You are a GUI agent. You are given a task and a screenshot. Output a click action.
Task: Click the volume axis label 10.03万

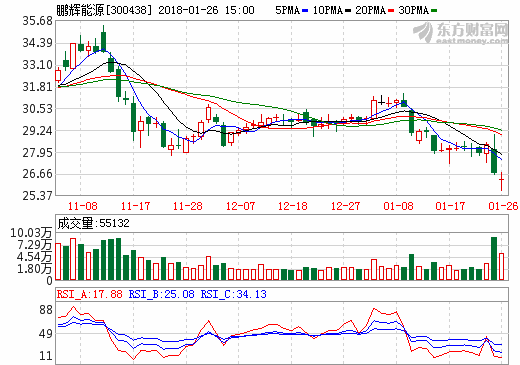pos(31,233)
